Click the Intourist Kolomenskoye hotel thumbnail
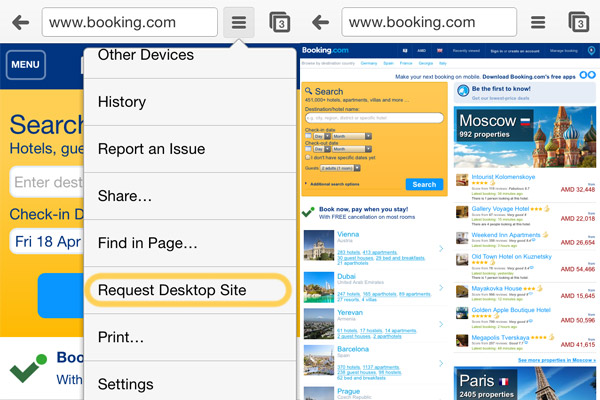 click(x=462, y=180)
